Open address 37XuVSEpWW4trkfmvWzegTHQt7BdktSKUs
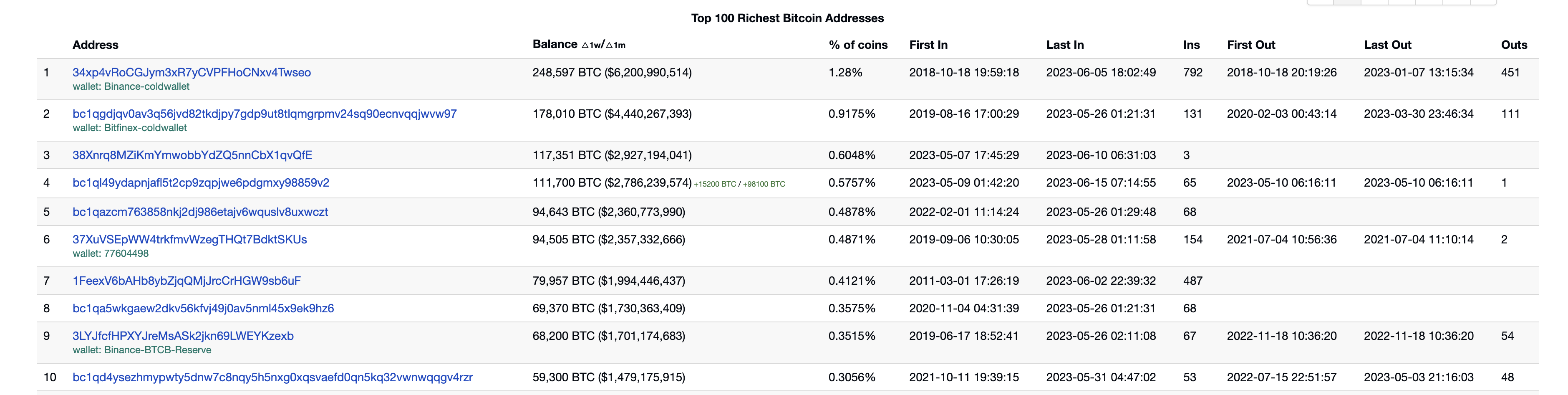The height and width of the screenshot is (395, 1568). 190,240
